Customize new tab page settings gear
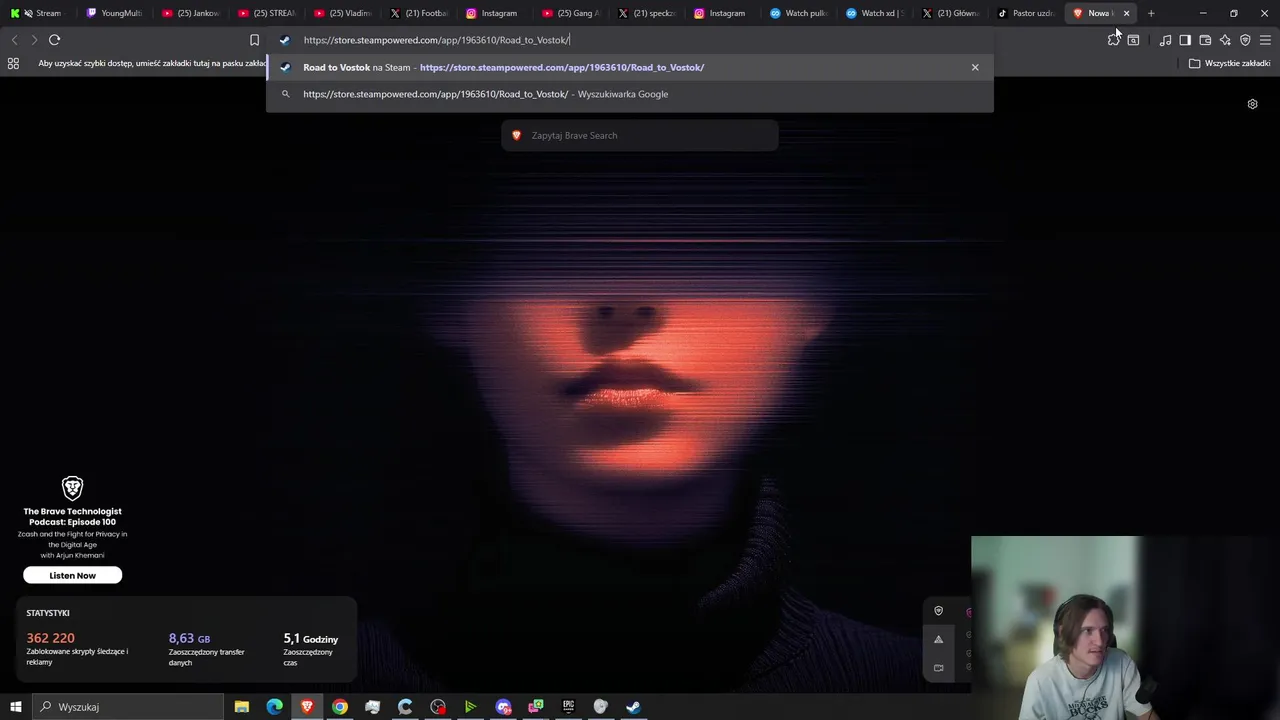This screenshot has height=720, width=1280. click(x=1252, y=104)
